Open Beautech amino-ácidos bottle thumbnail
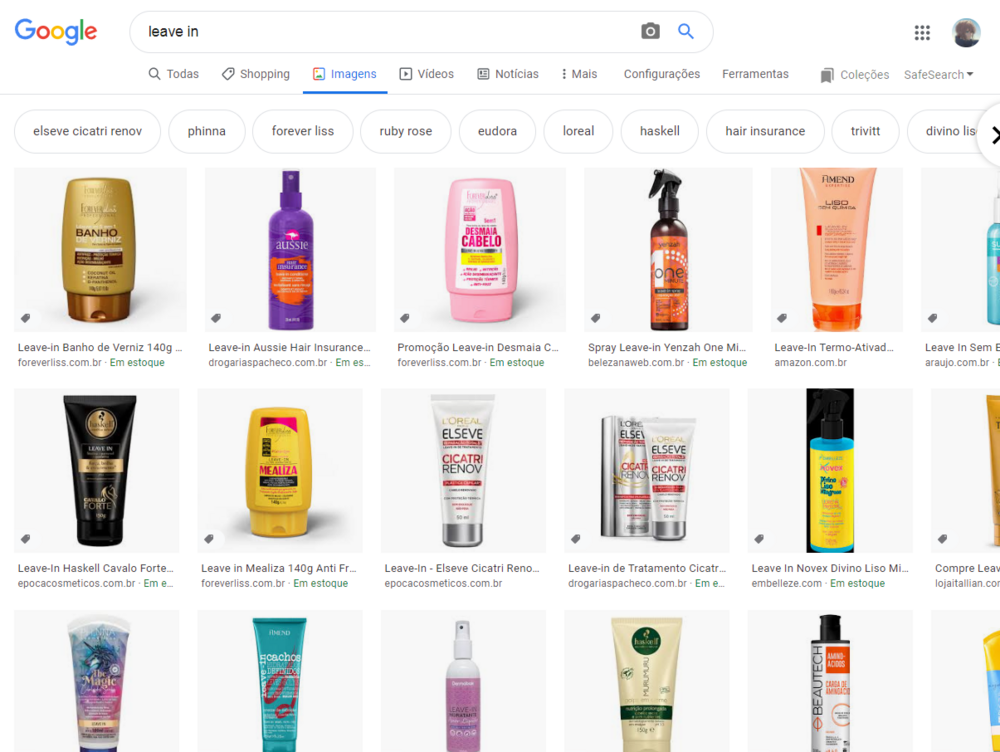The image size is (1000, 752). pos(830,681)
